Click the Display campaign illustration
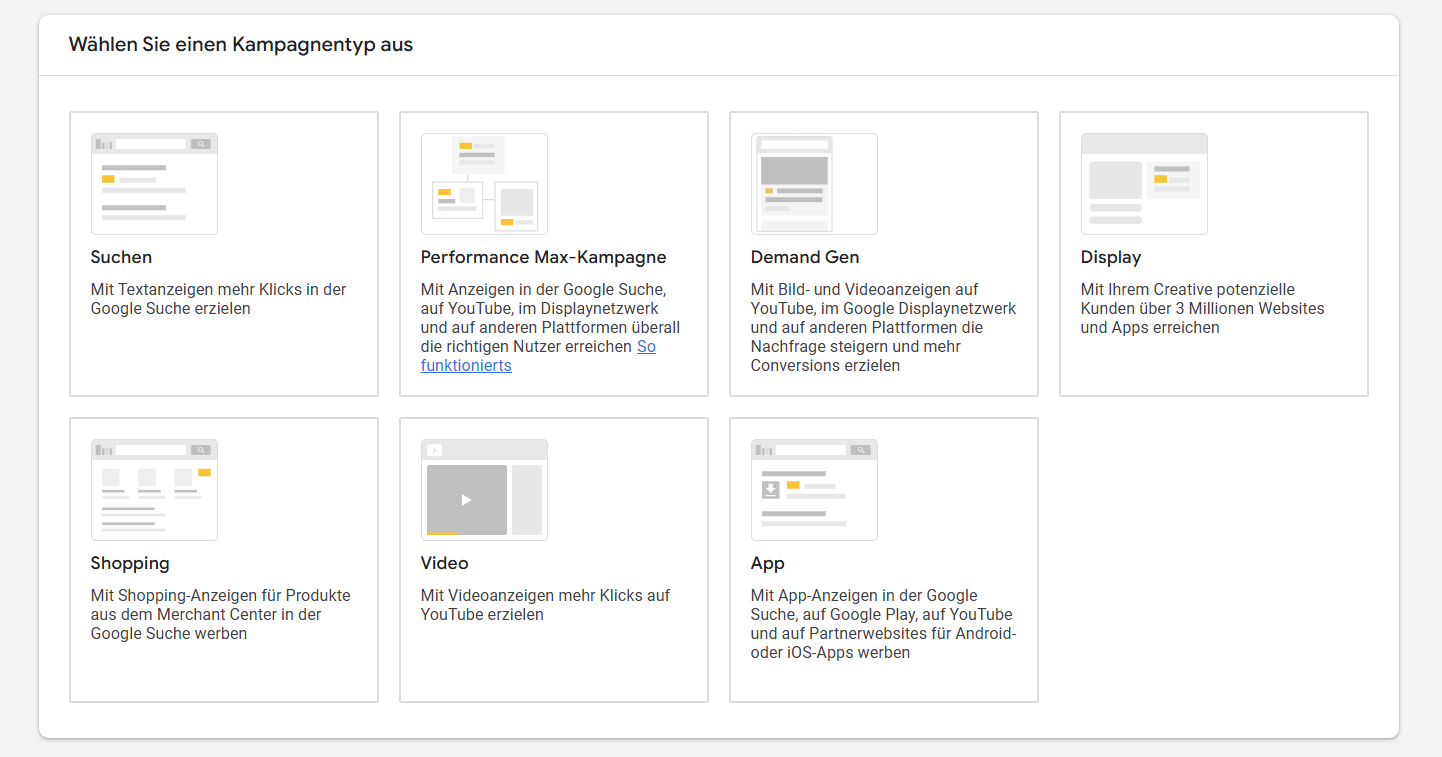Viewport: 1442px width, 757px height. 1144,184
